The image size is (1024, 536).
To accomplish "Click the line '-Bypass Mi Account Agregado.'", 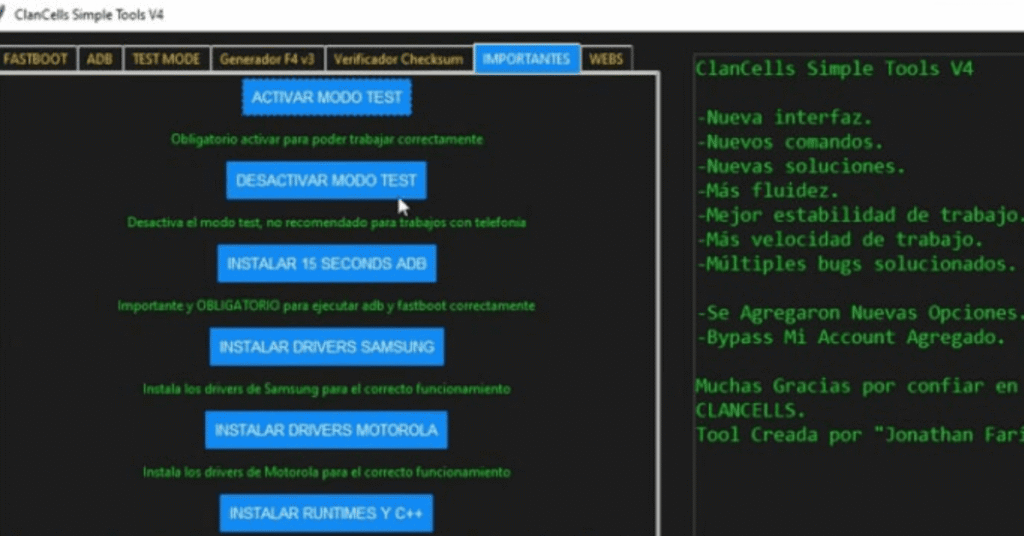I will 851,337.
